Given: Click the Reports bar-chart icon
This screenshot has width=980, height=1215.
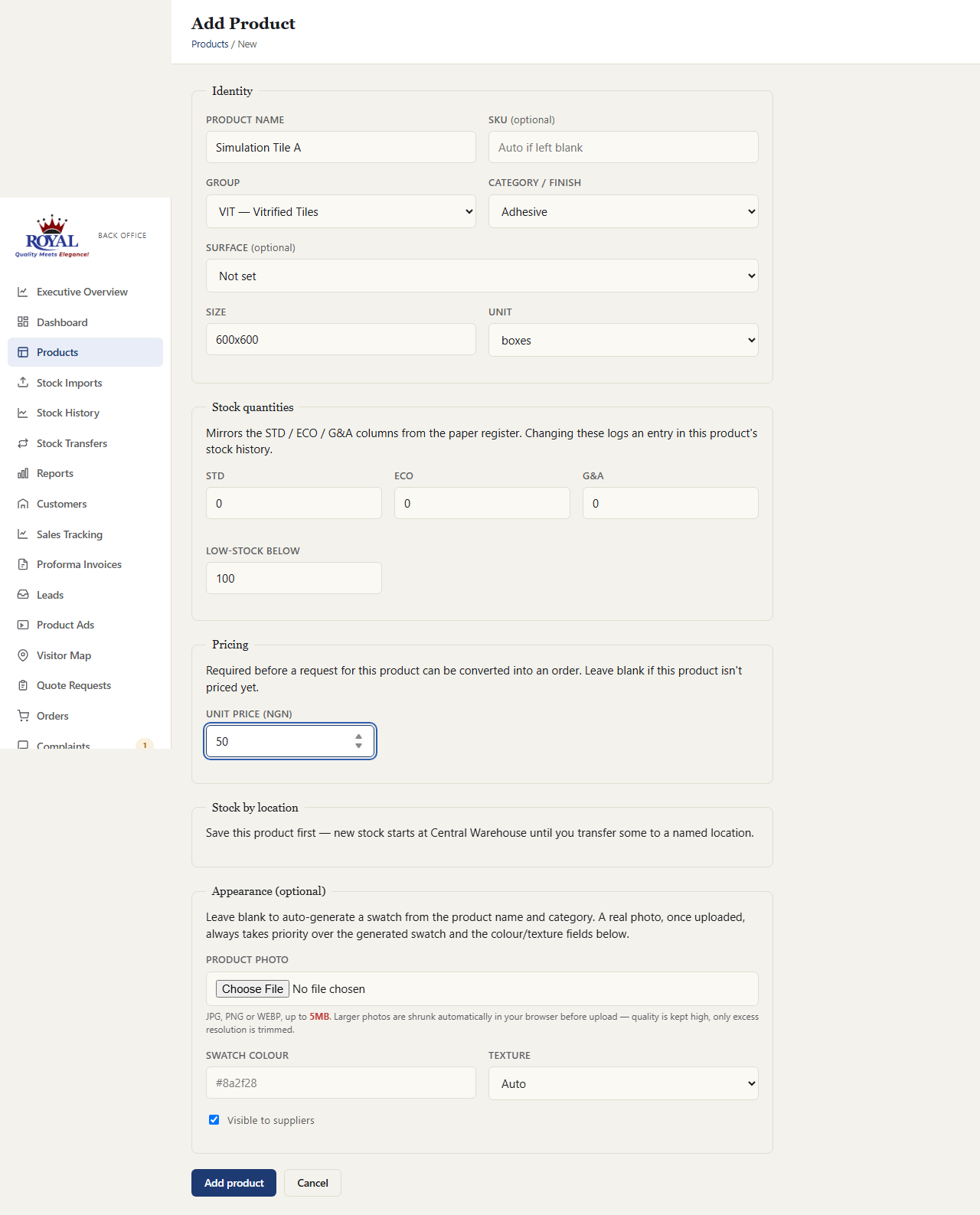Looking at the screenshot, I should [23, 473].
